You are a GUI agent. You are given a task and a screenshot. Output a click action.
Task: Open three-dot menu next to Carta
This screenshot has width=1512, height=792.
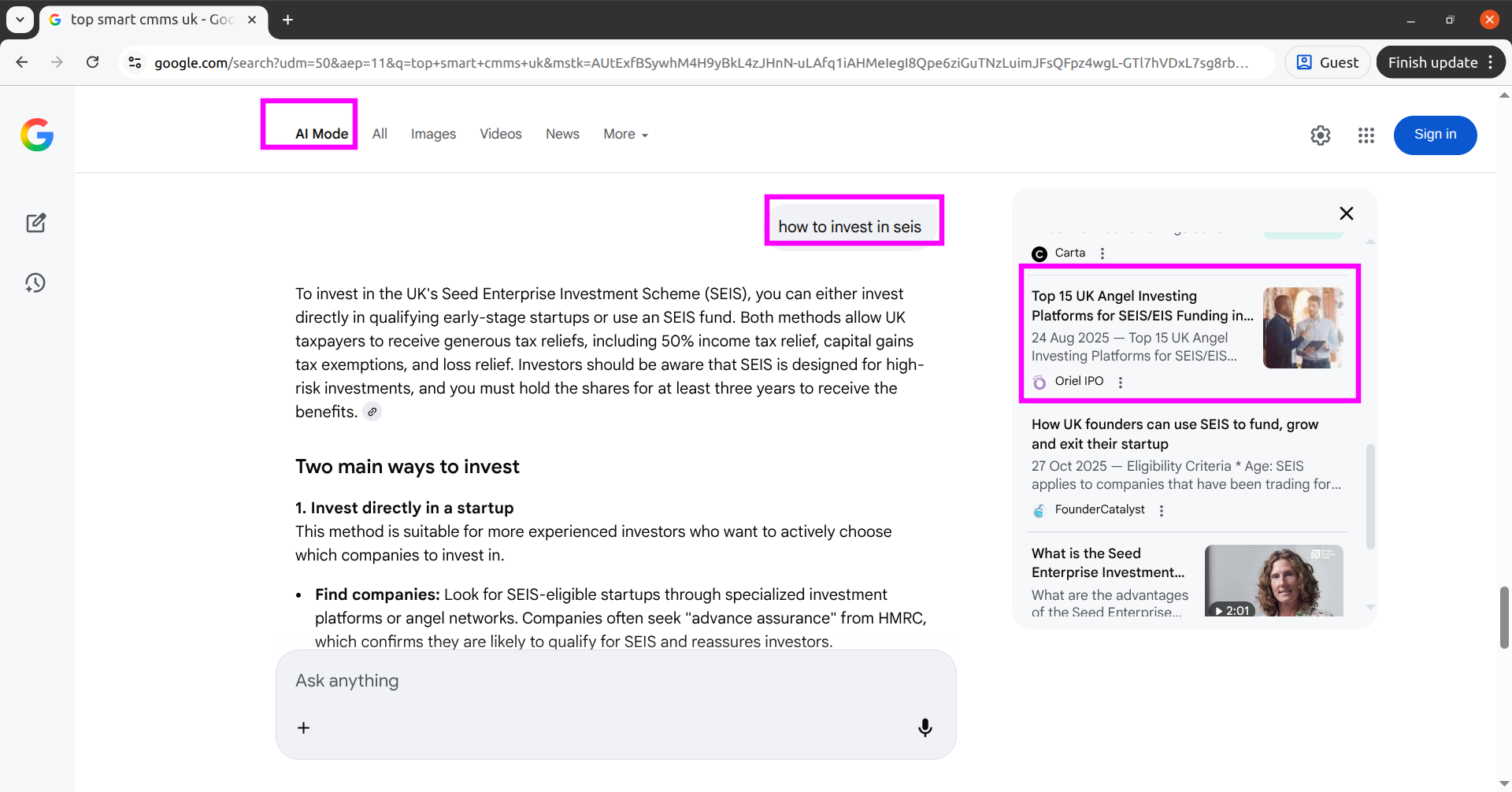tap(1102, 254)
